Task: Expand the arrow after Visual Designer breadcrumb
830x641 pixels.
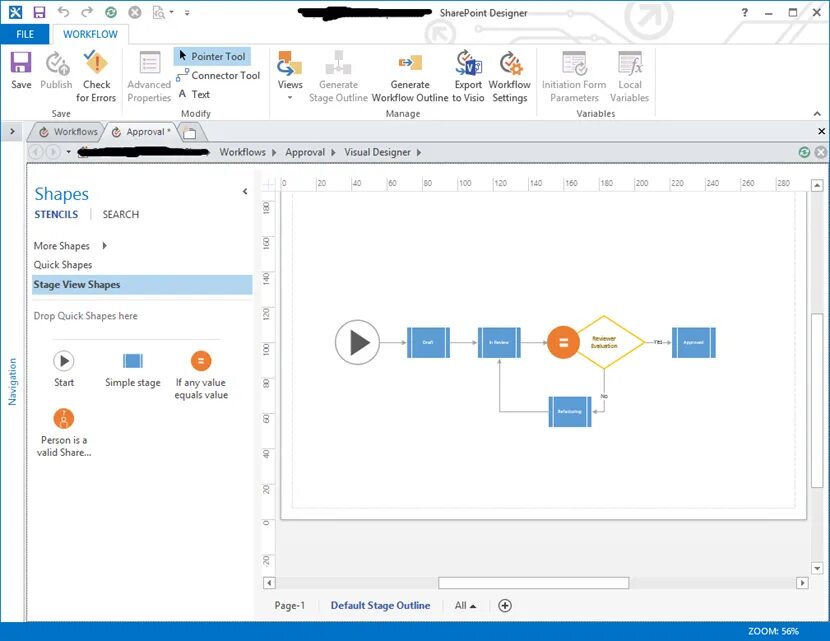Action: (419, 152)
